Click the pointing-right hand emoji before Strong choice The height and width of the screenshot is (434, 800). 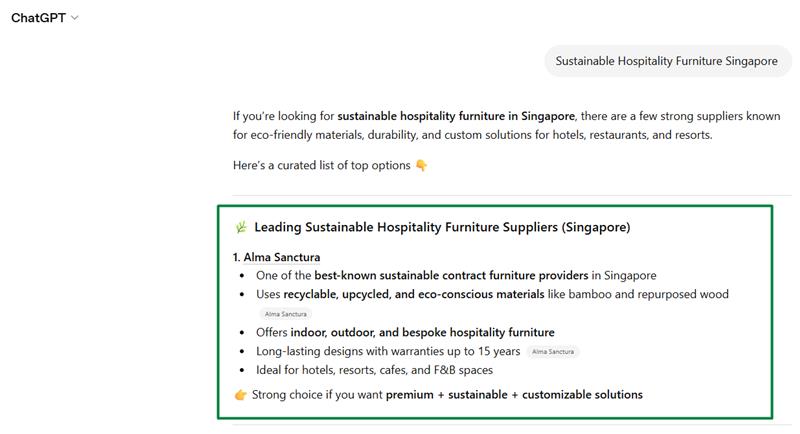[x=240, y=395]
